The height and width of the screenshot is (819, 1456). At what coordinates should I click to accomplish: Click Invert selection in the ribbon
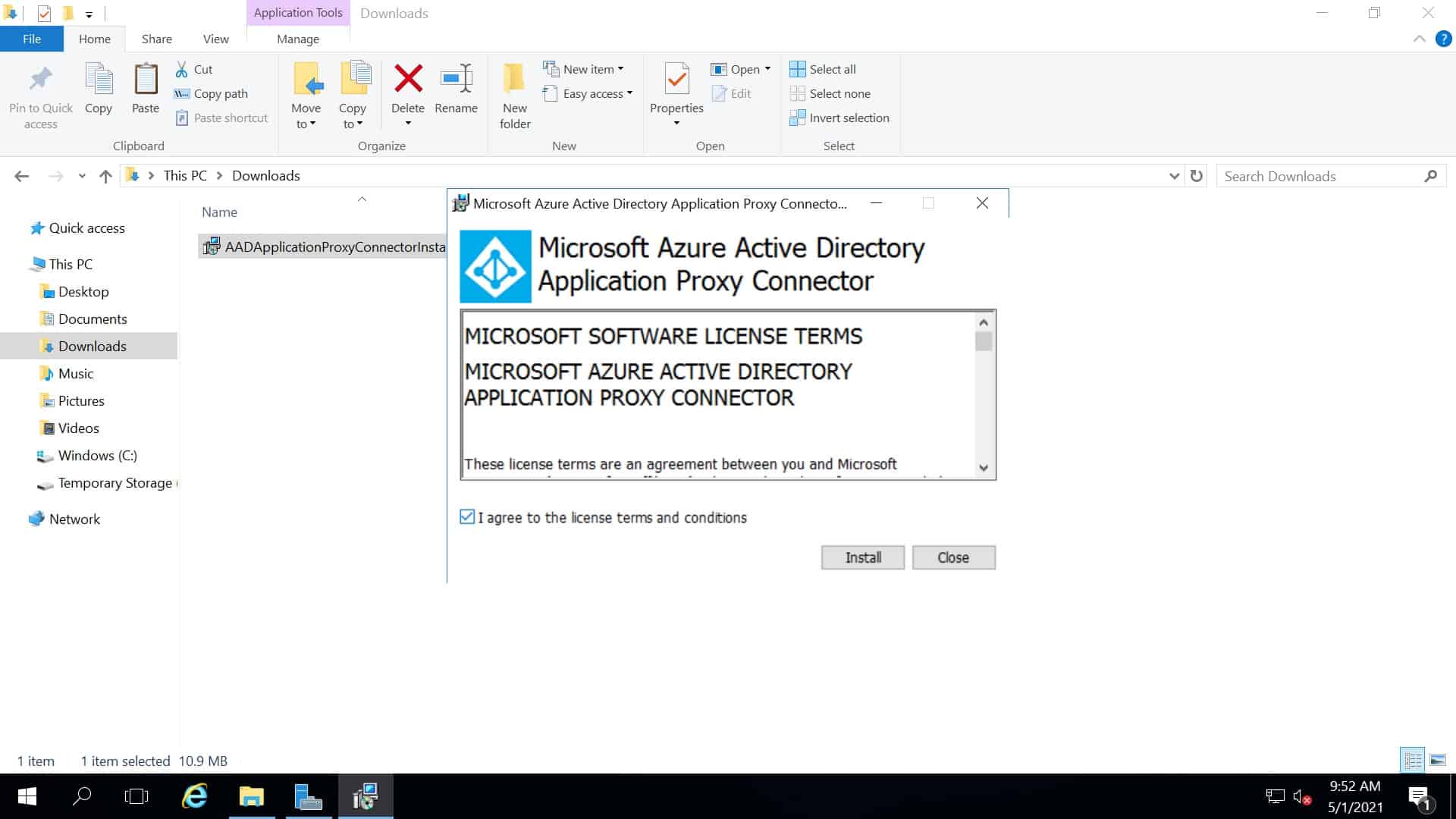click(839, 118)
